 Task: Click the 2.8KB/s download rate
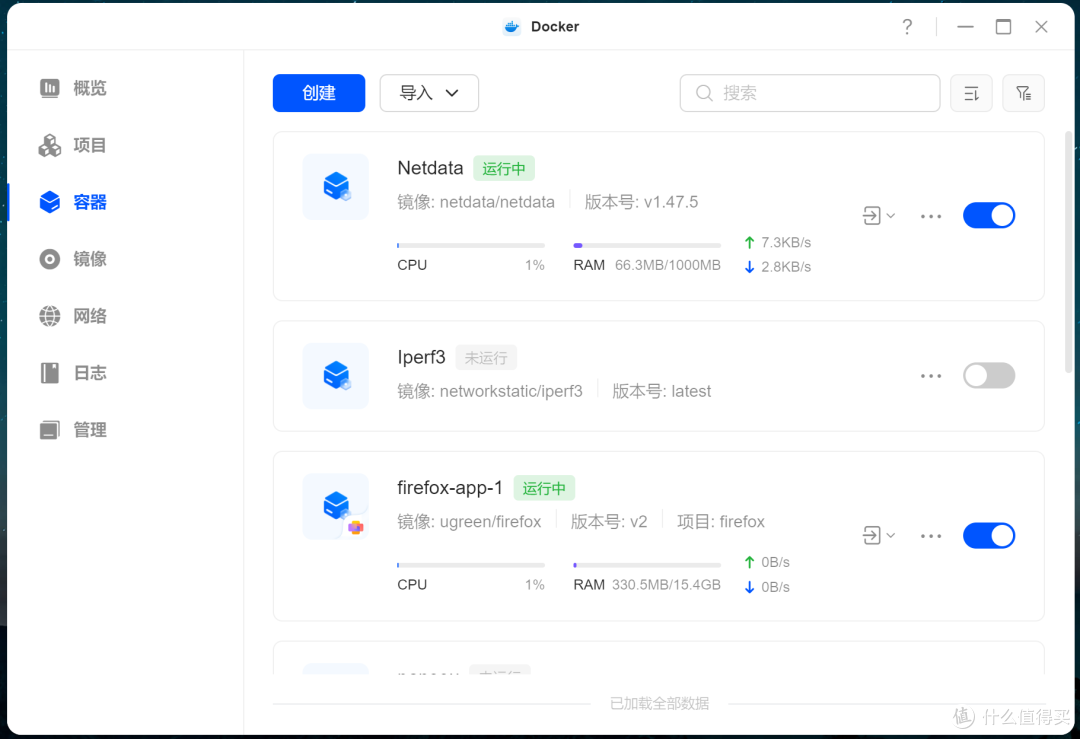[x=786, y=267]
